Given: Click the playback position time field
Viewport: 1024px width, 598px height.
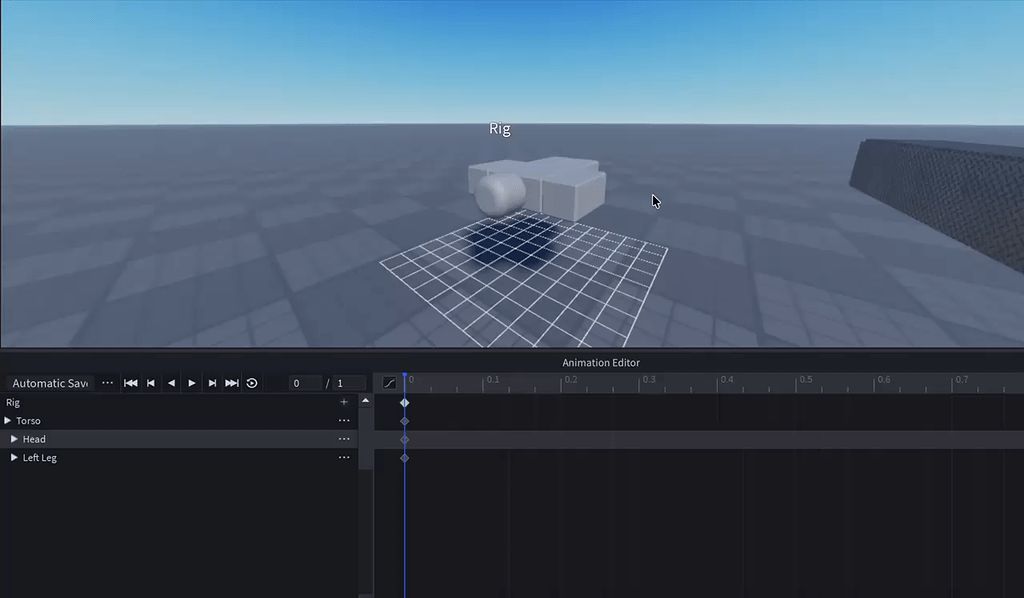Looking at the screenshot, I should pyautogui.click(x=307, y=383).
